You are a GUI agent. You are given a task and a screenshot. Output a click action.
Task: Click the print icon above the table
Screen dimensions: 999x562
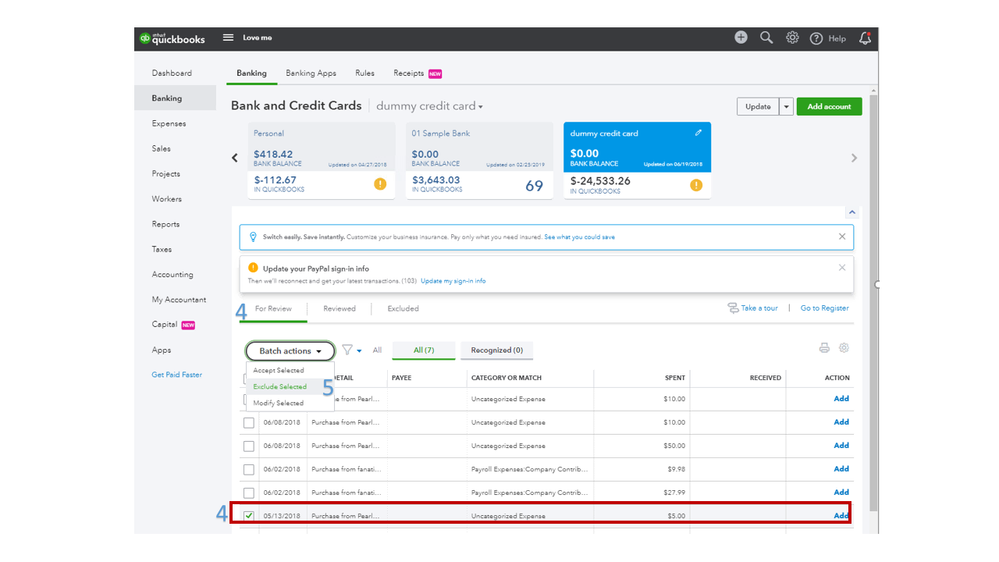(824, 348)
